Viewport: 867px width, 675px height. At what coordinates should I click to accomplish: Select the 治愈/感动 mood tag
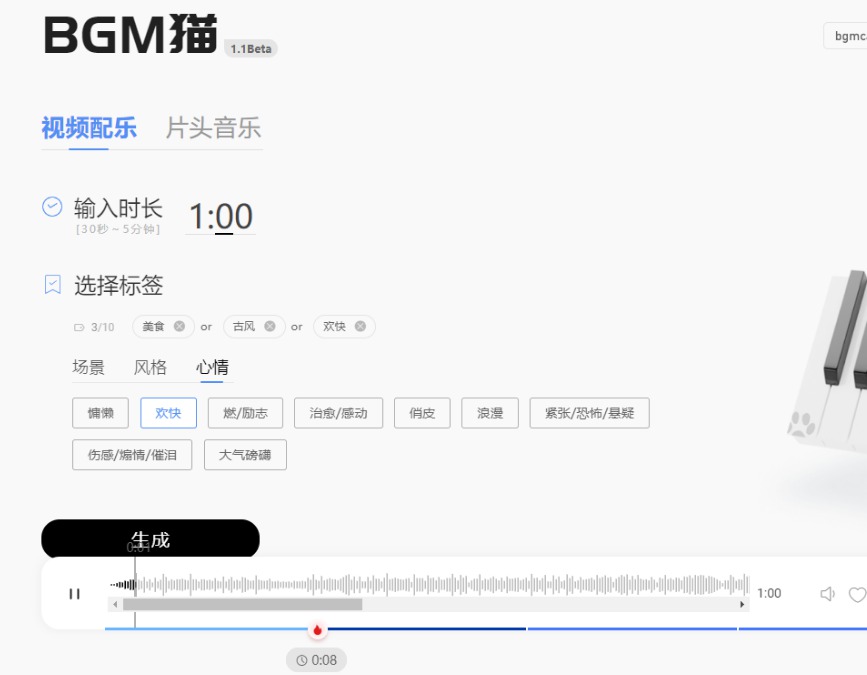point(338,413)
